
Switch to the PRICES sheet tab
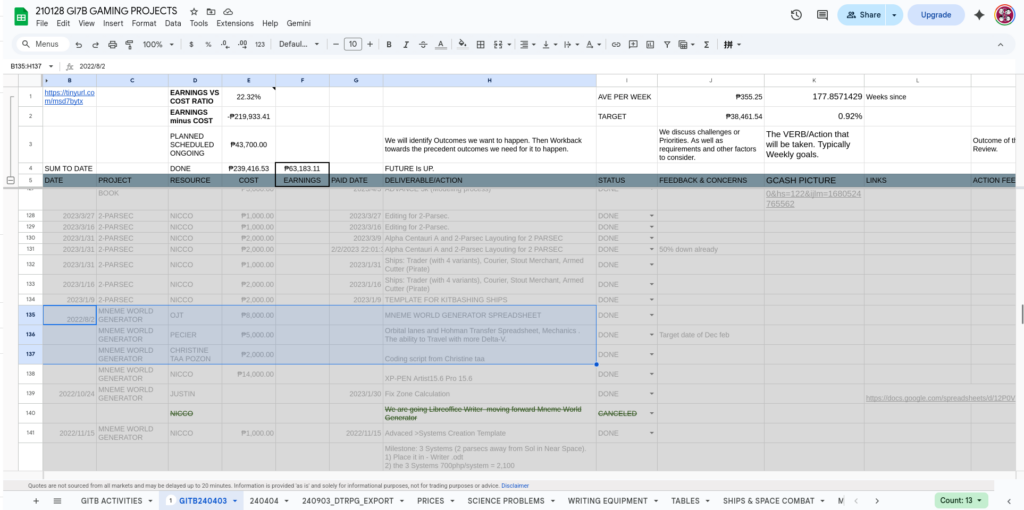(434, 500)
